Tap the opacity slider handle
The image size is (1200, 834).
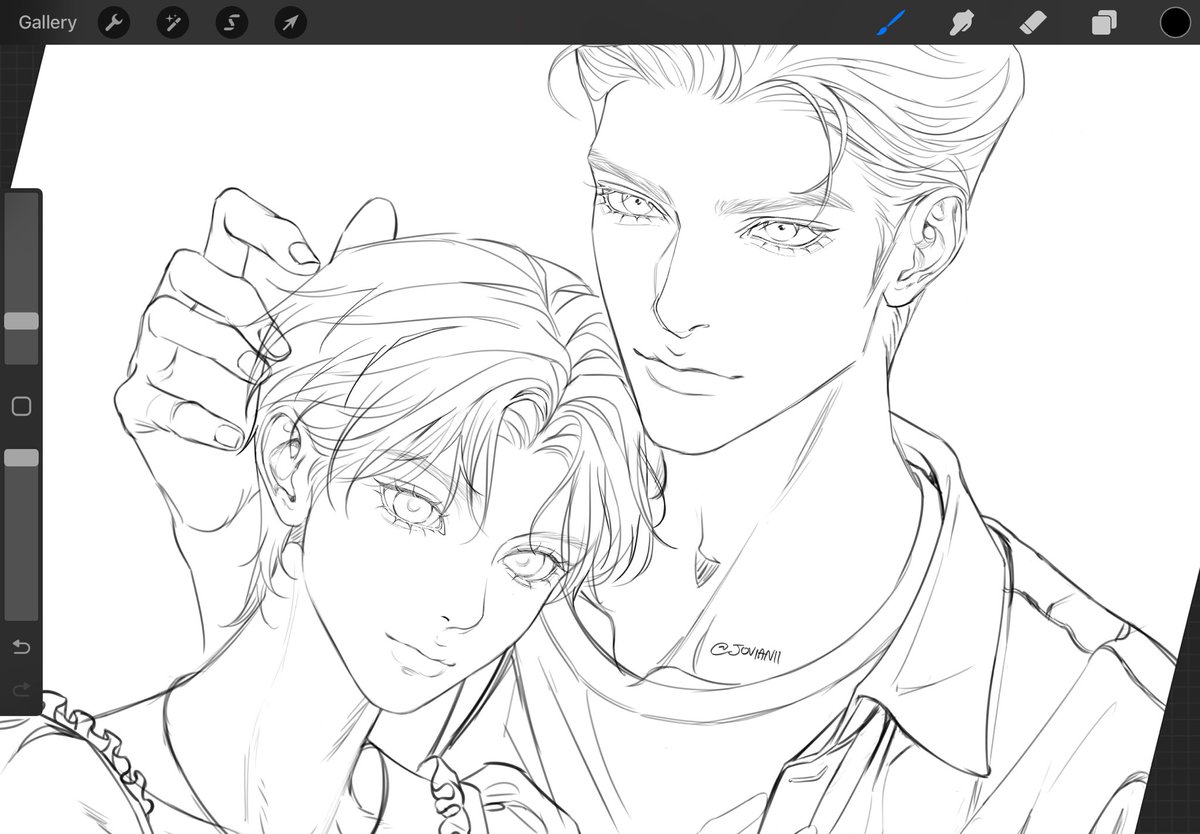pyautogui.click(x=20, y=458)
